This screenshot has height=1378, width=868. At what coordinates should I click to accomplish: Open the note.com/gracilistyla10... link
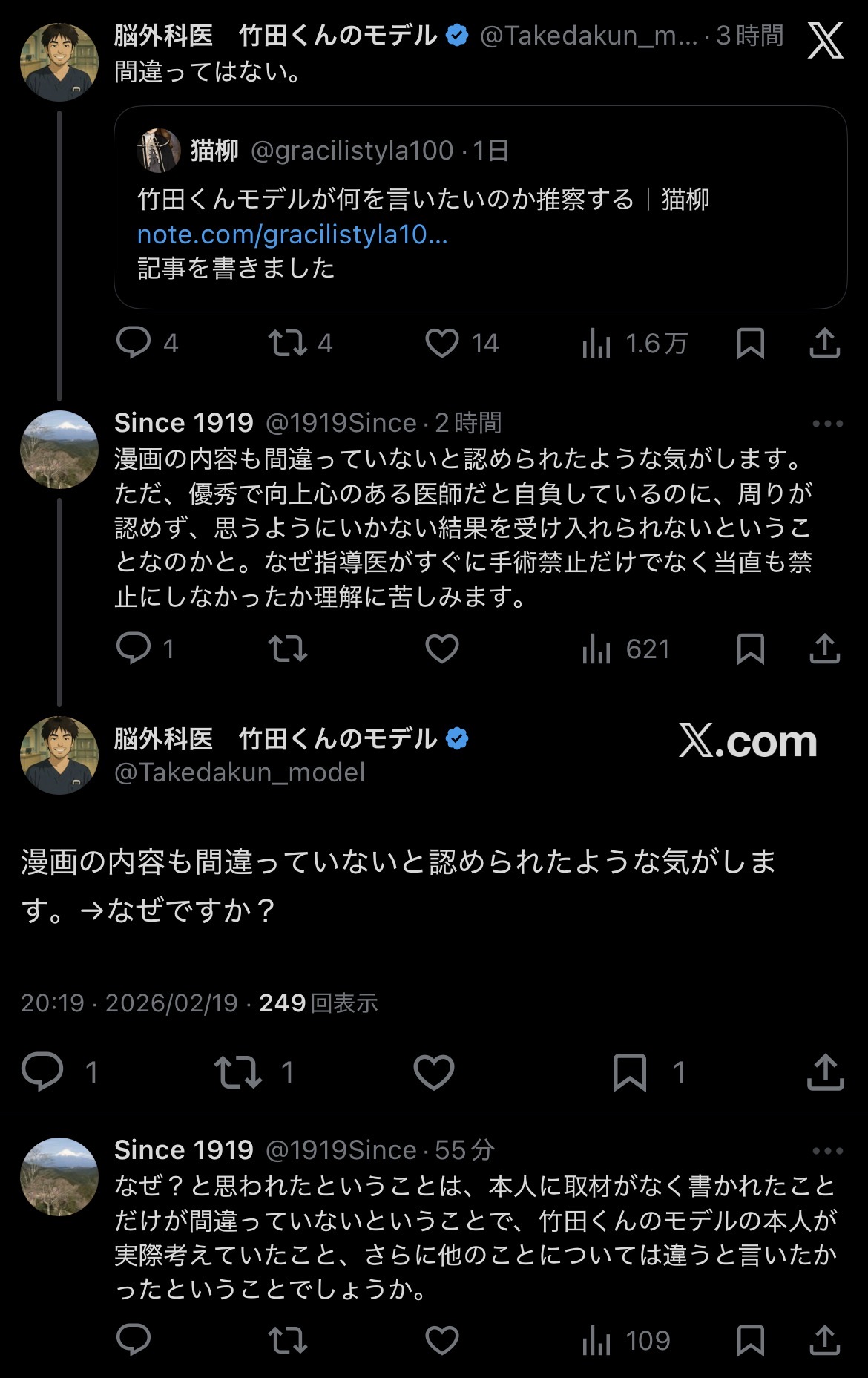[x=292, y=234]
